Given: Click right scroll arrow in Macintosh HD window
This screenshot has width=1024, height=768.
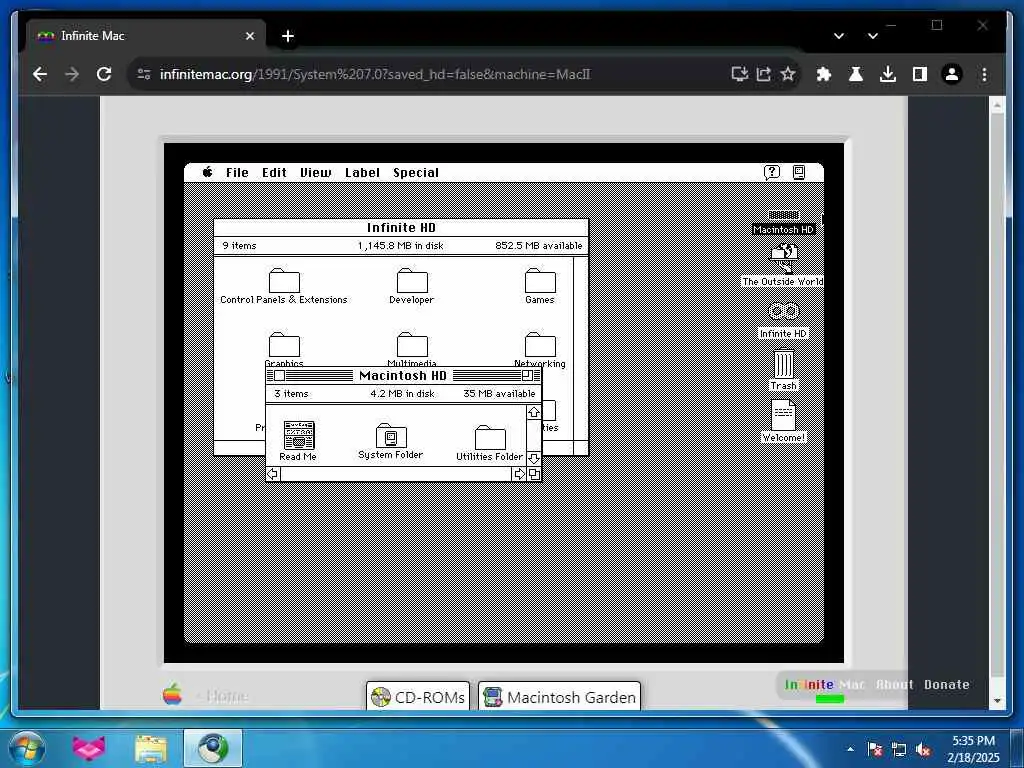Looking at the screenshot, I should (519, 474).
